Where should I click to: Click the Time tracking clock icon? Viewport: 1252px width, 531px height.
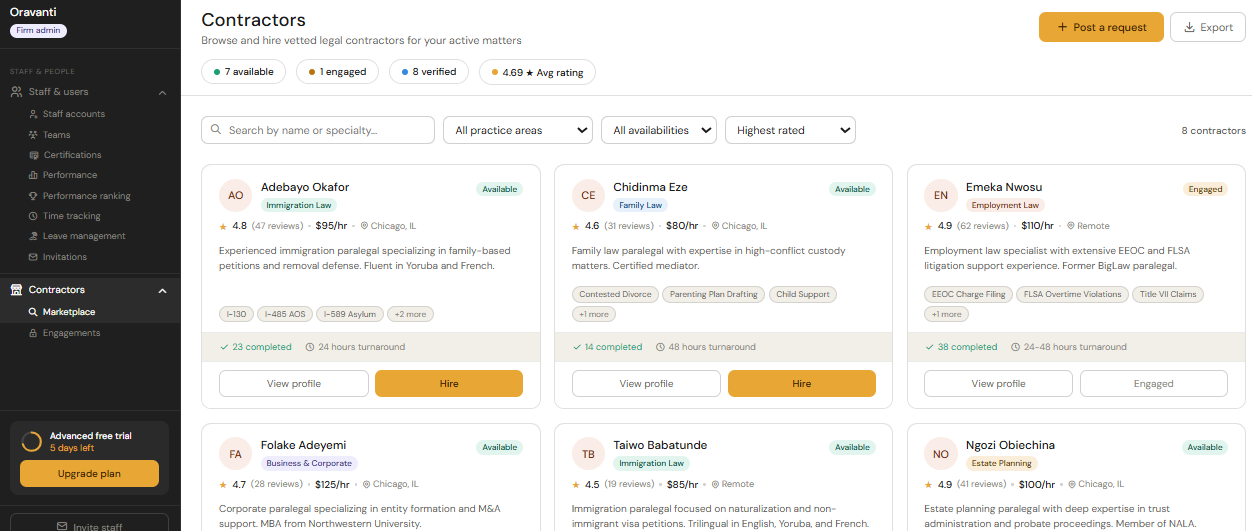click(x=33, y=216)
